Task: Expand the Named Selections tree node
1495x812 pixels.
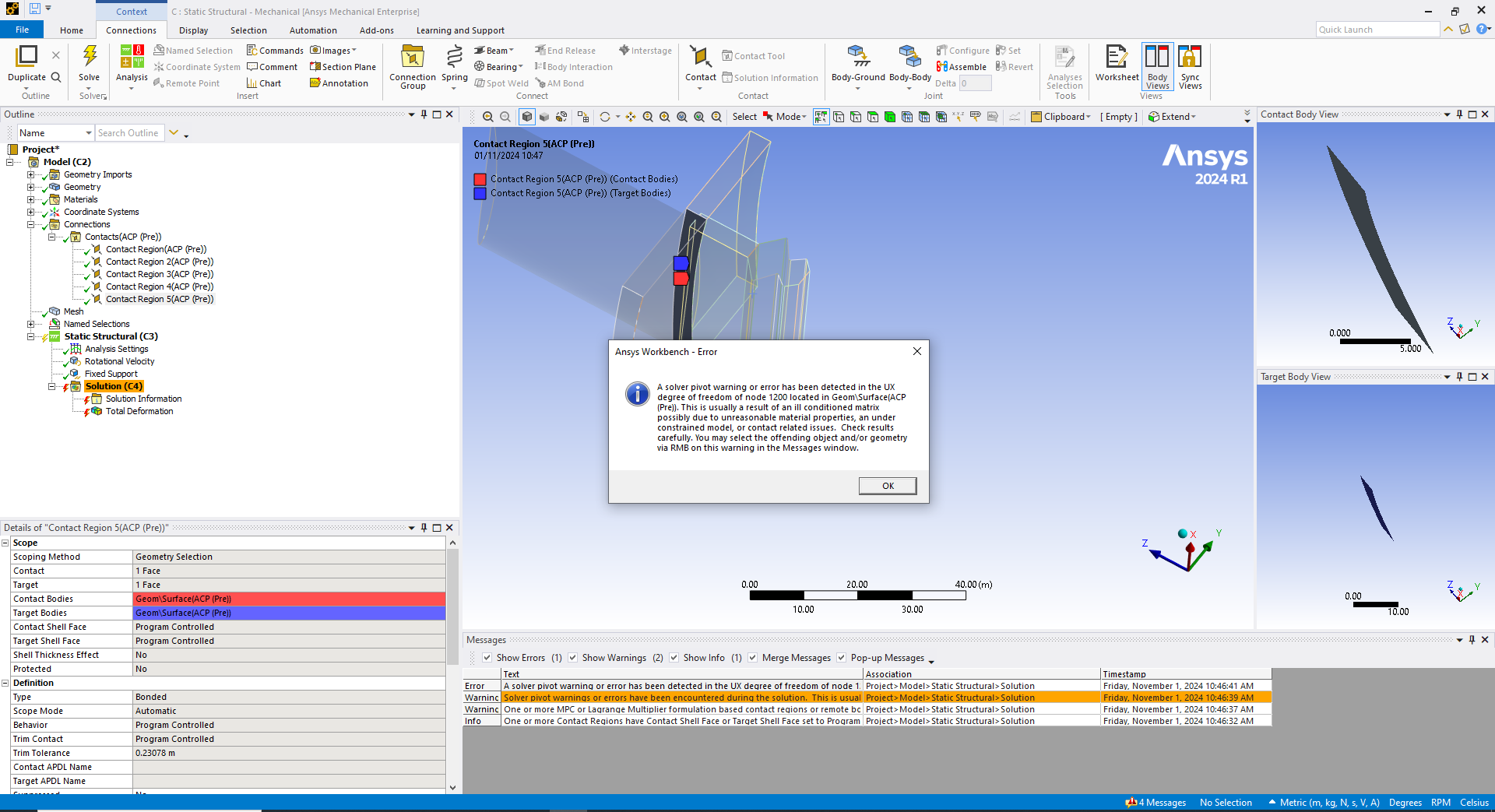Action: [x=31, y=324]
